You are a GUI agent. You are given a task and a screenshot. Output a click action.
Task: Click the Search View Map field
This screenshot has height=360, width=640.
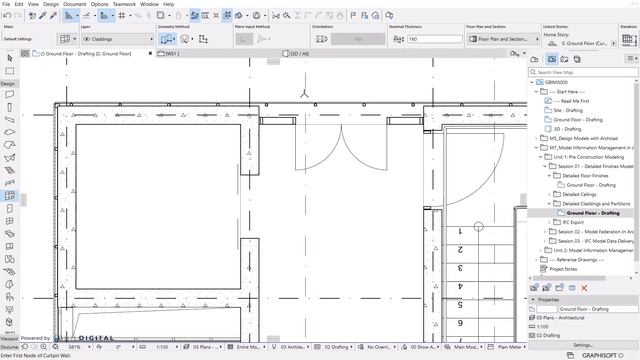pyautogui.click(x=583, y=72)
